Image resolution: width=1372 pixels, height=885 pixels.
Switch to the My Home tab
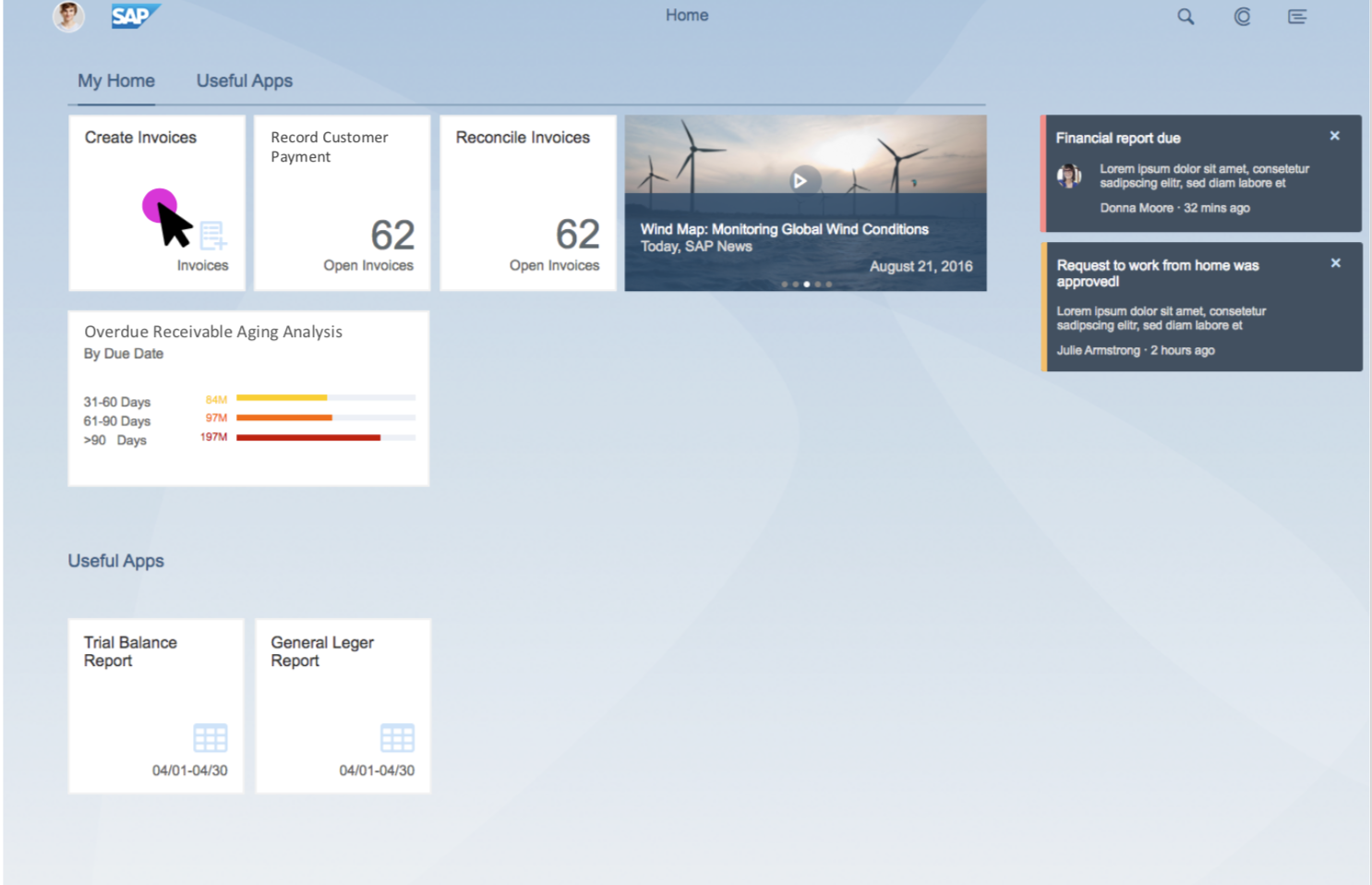[116, 80]
